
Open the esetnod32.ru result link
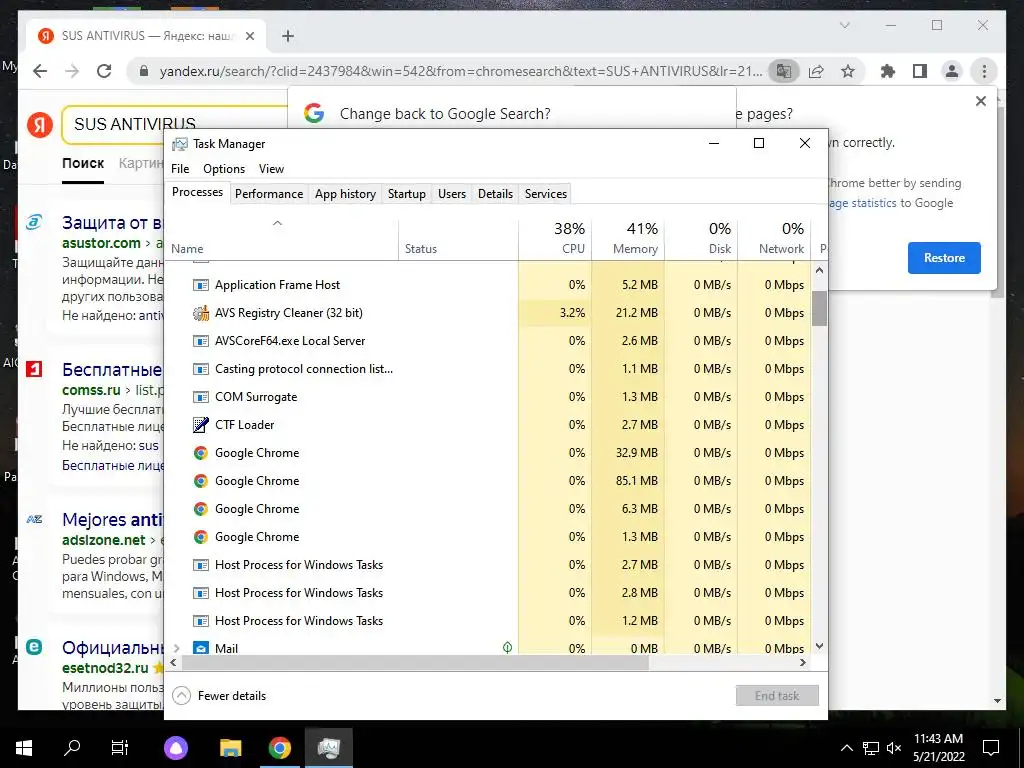pyautogui.click(x=105, y=668)
